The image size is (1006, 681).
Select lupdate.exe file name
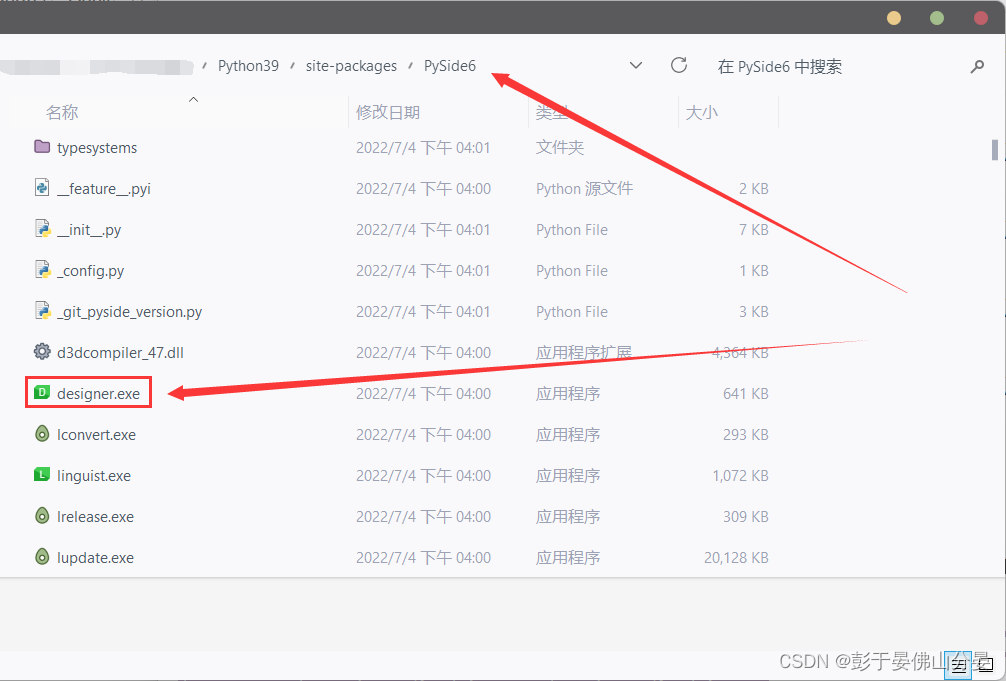[x=95, y=558]
